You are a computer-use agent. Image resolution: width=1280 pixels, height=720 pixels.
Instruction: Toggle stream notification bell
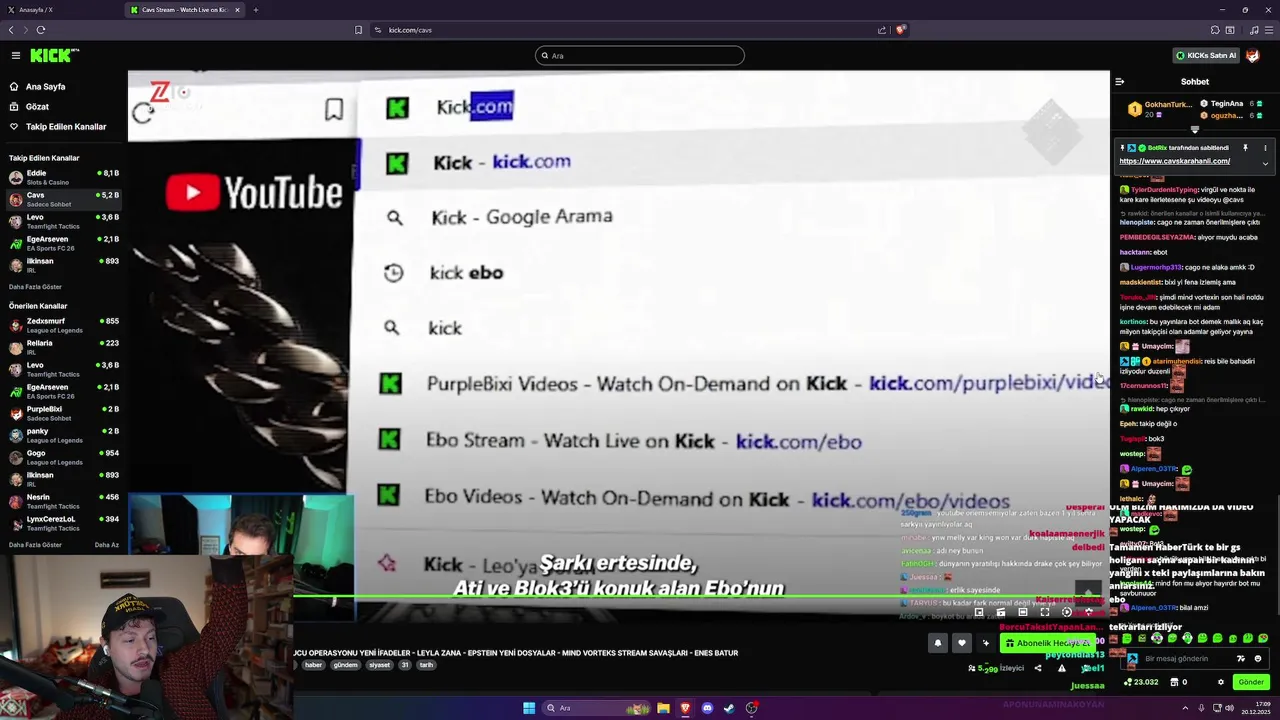[938, 643]
